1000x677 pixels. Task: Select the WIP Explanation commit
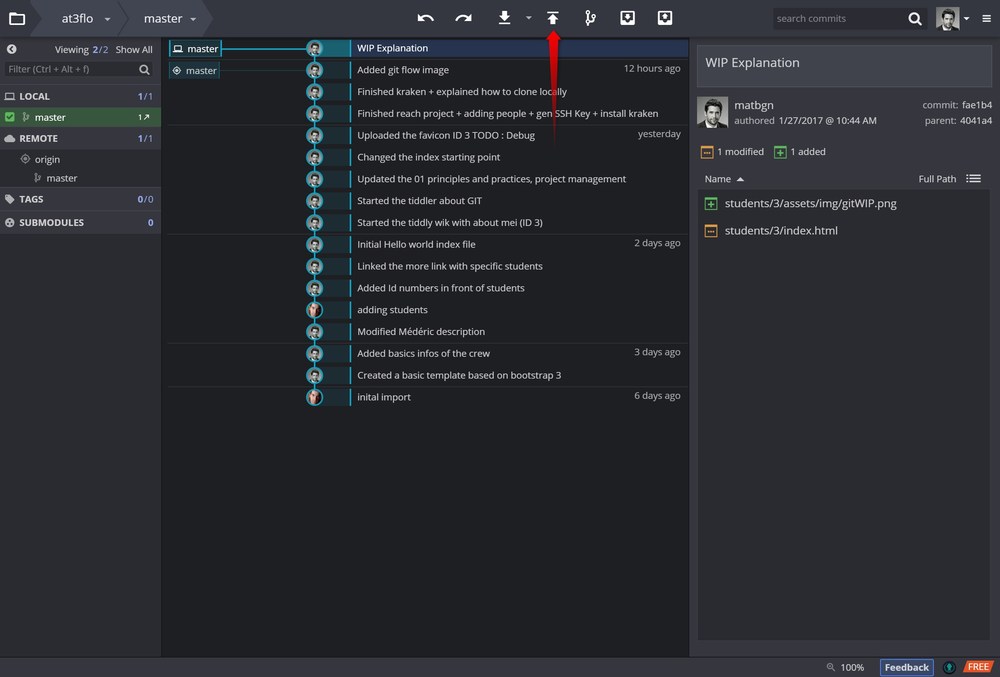click(x=519, y=48)
